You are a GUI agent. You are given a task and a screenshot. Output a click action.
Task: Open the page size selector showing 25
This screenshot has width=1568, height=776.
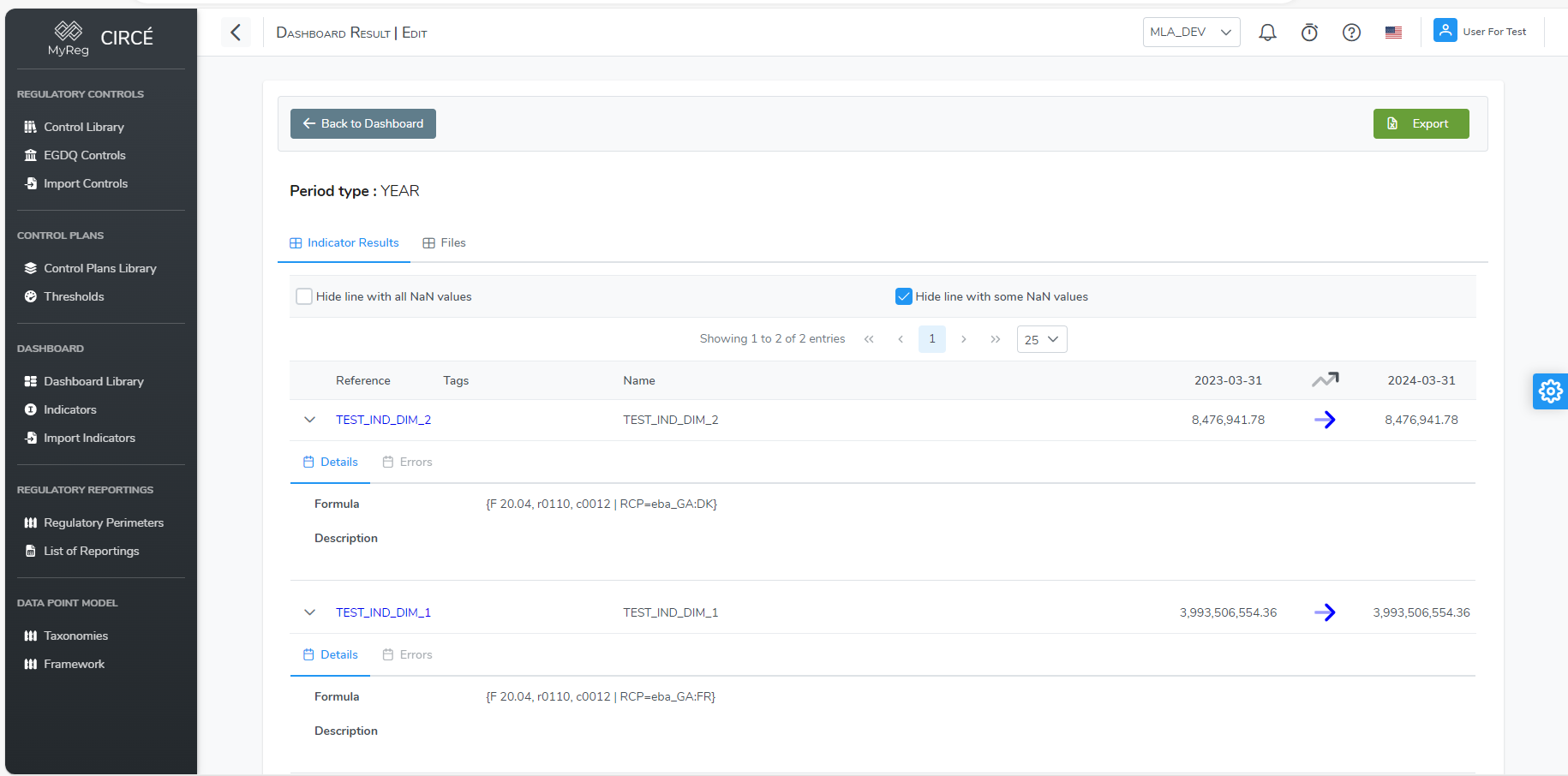(1041, 339)
